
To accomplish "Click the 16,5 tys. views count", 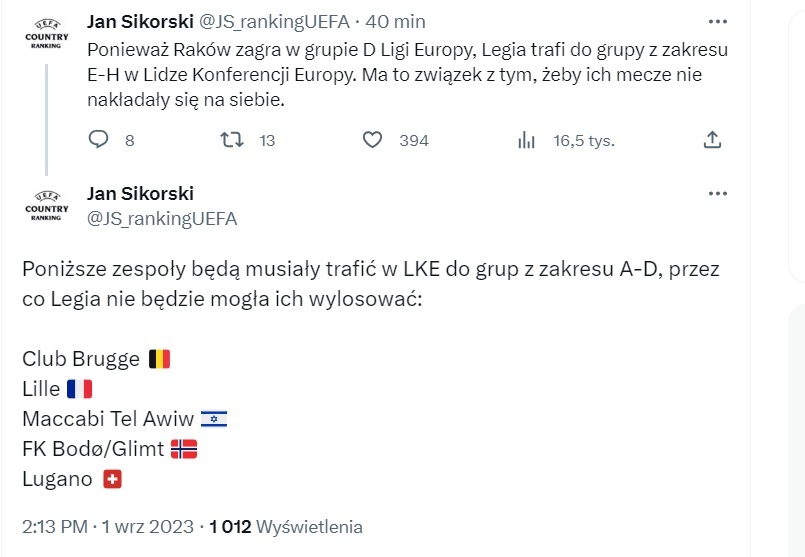I will coord(584,141).
